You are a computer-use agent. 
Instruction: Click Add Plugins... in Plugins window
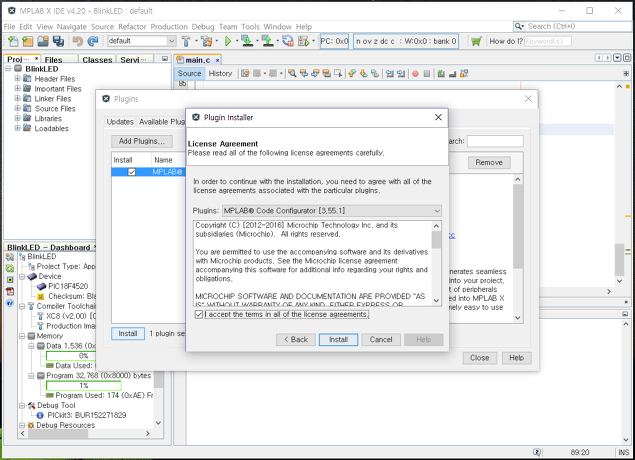coord(142,141)
